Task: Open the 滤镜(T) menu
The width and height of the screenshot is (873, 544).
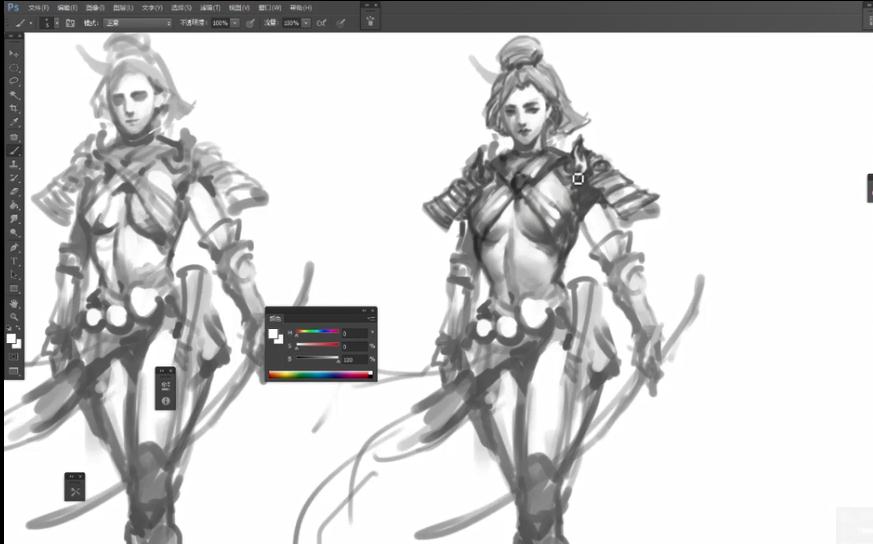Action: point(210,8)
